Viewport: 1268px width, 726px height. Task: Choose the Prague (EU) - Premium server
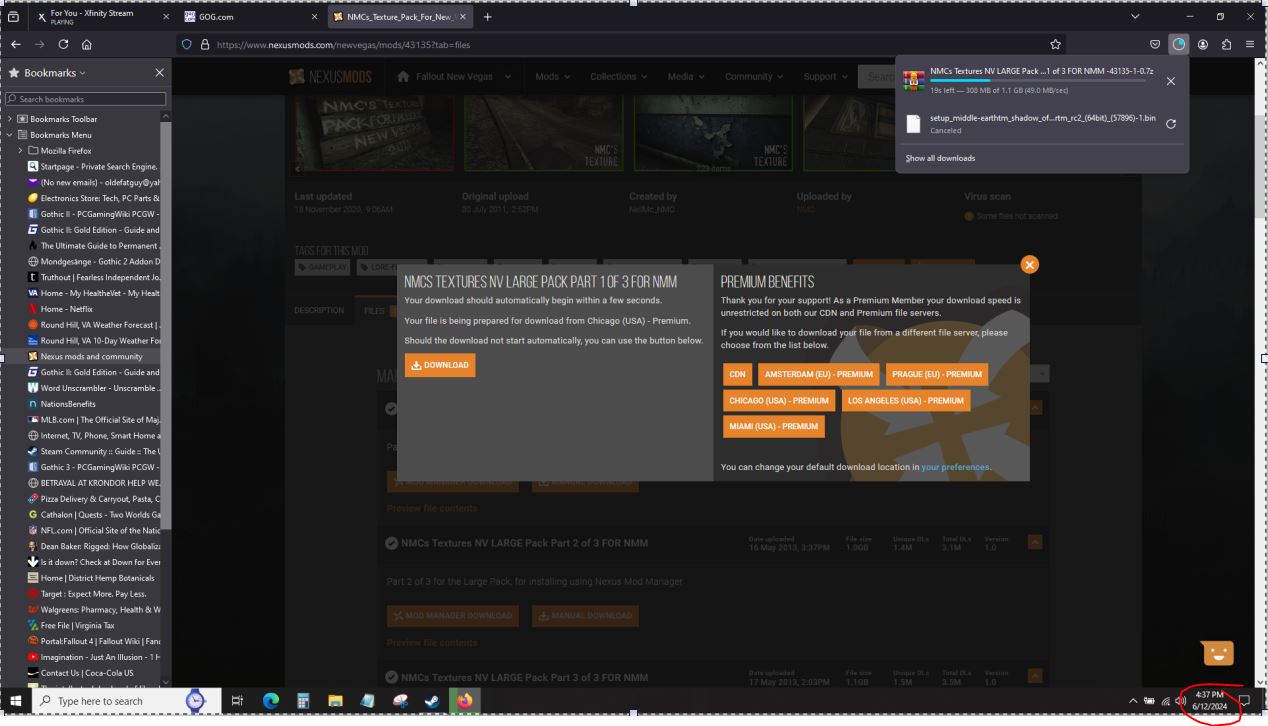pyautogui.click(x=937, y=375)
